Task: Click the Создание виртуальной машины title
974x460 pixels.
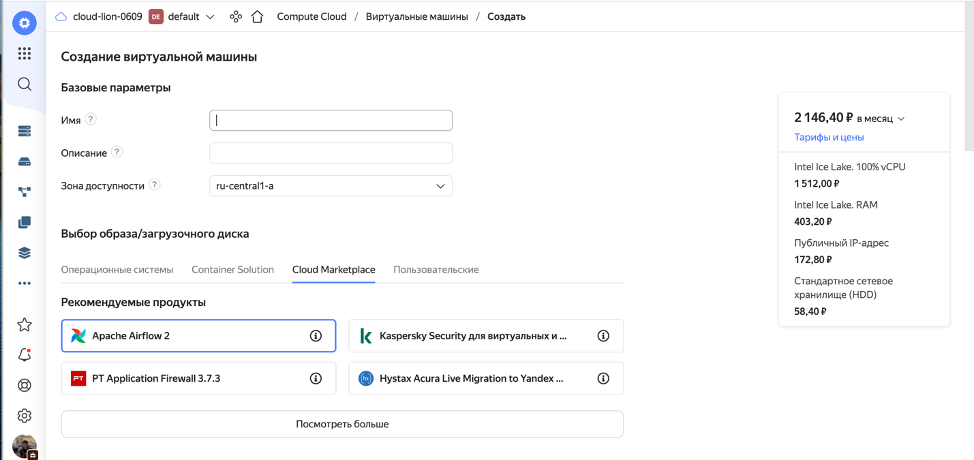Action: point(159,57)
